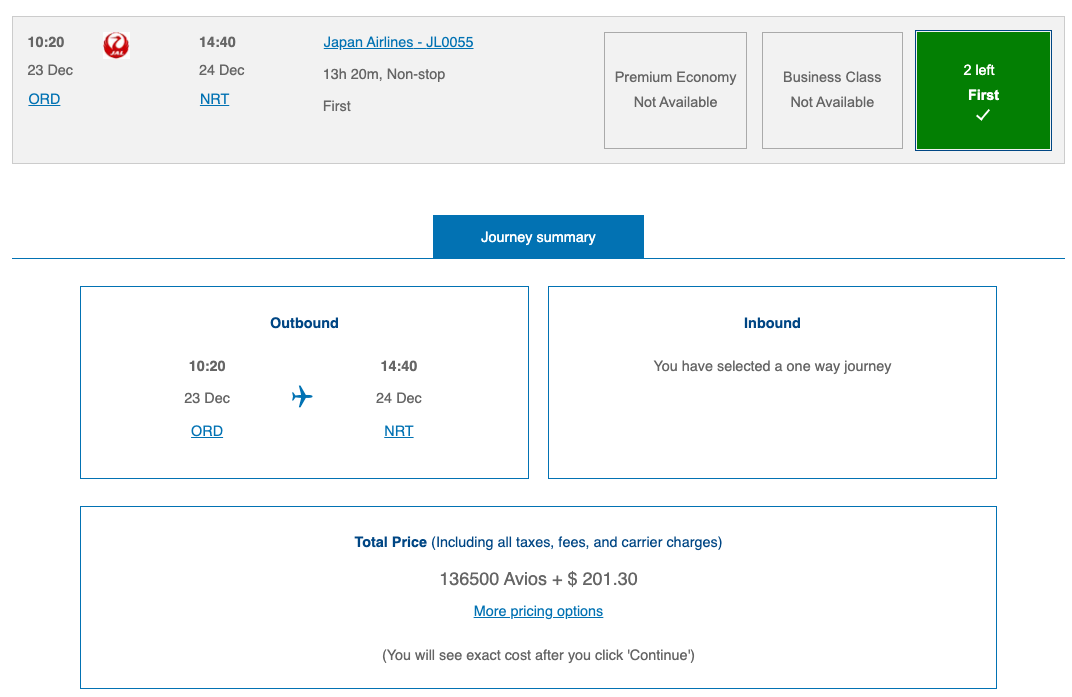Click the Premium Economy fare box
Image resolution: width=1072 pixels, height=697 pixels.
tap(675, 90)
